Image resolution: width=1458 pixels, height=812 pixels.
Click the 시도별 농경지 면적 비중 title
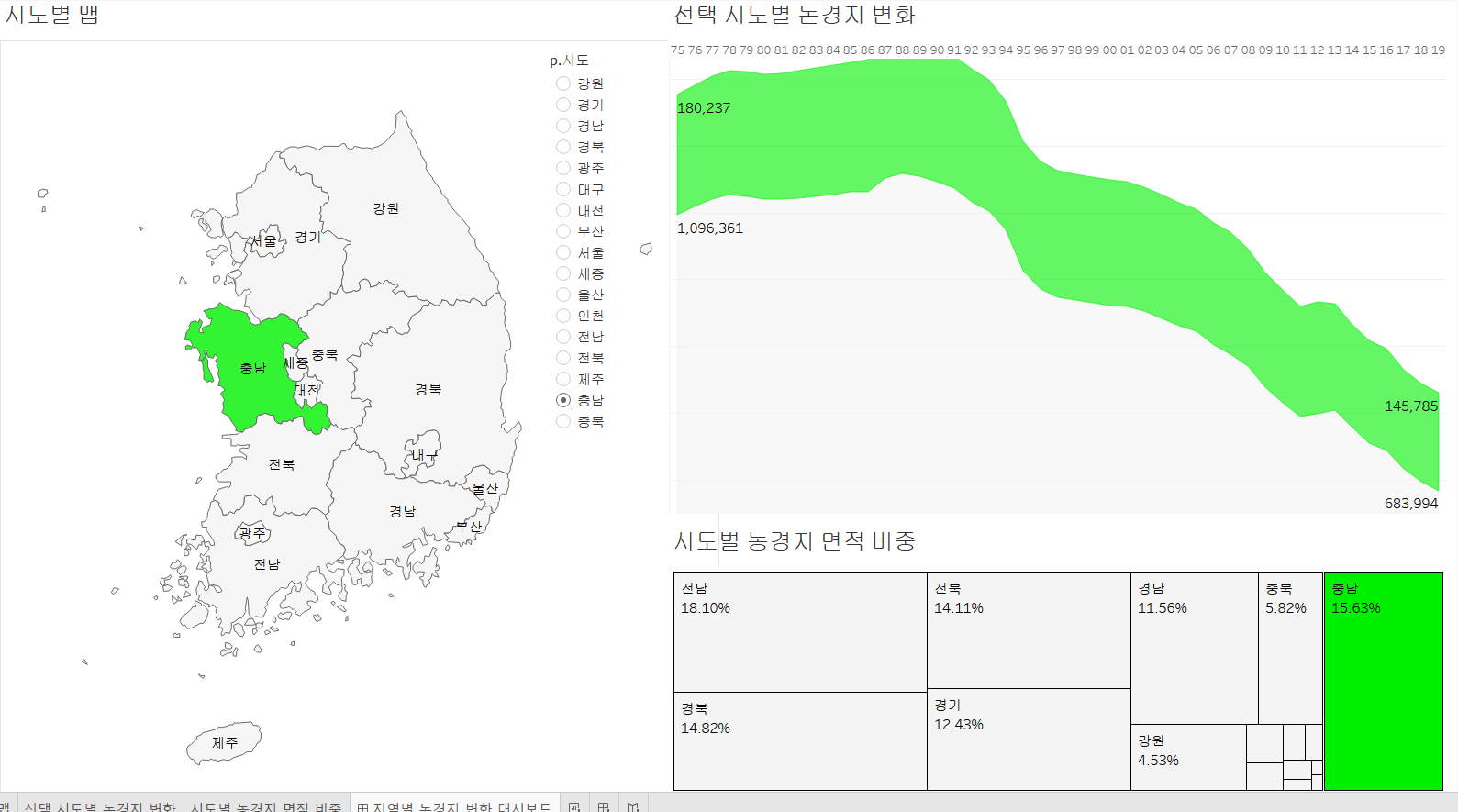click(x=795, y=541)
